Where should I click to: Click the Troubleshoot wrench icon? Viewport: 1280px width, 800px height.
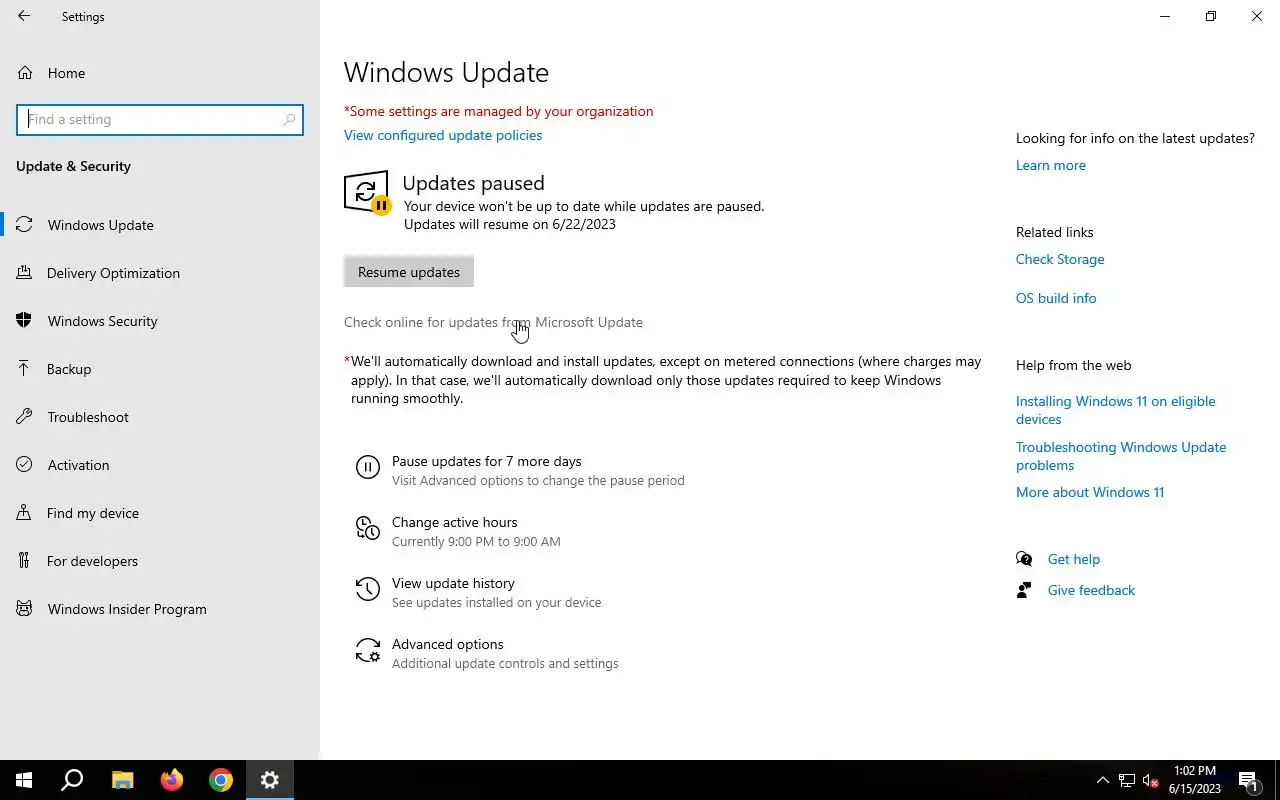25,417
